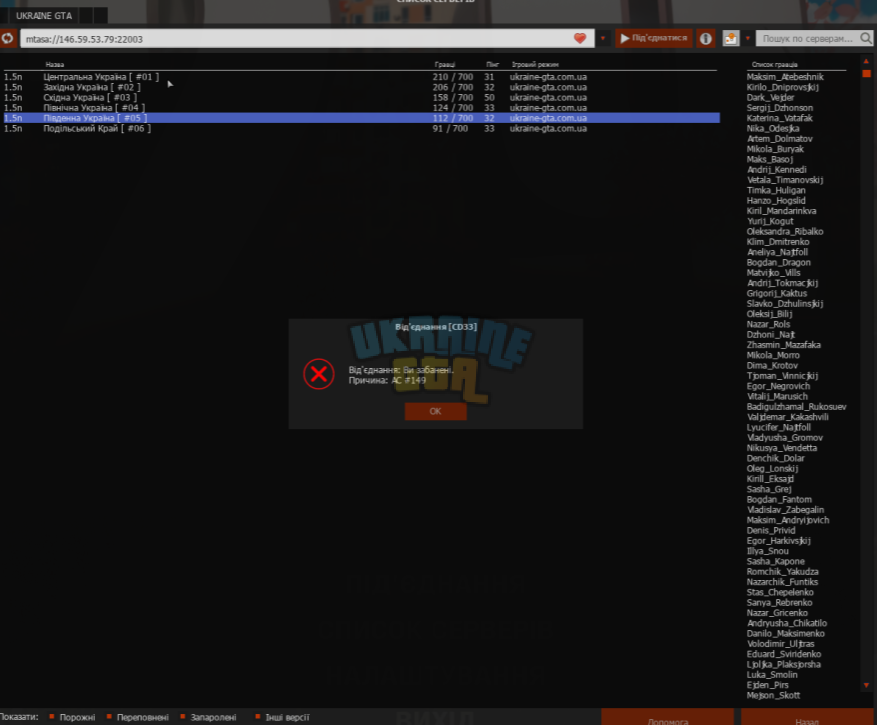The image size is (877, 725).
Task: Click the refresh server list icon
Action: click(7, 39)
